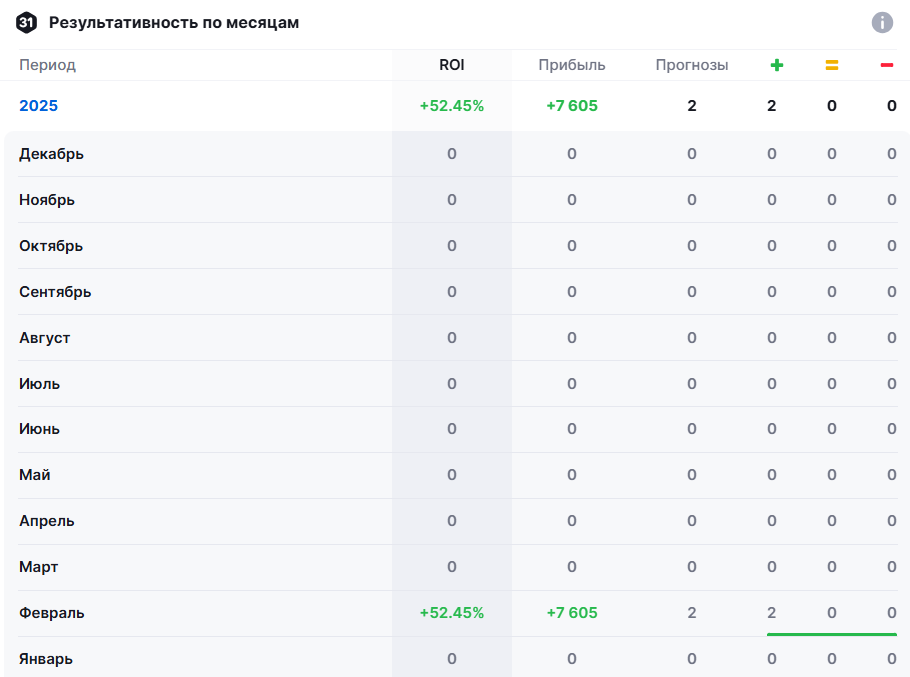This screenshot has width=910, height=677.
Task: Select the Октябрь month row
Action: click(51, 246)
